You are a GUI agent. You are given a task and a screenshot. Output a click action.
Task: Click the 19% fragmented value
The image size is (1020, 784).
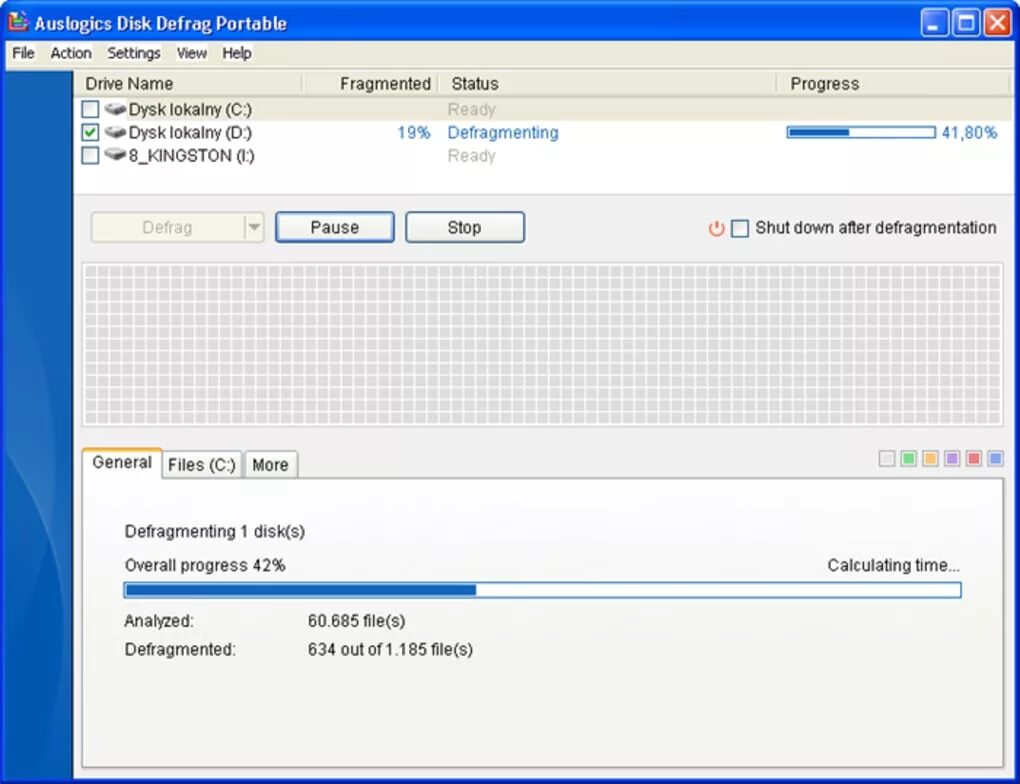tap(414, 132)
